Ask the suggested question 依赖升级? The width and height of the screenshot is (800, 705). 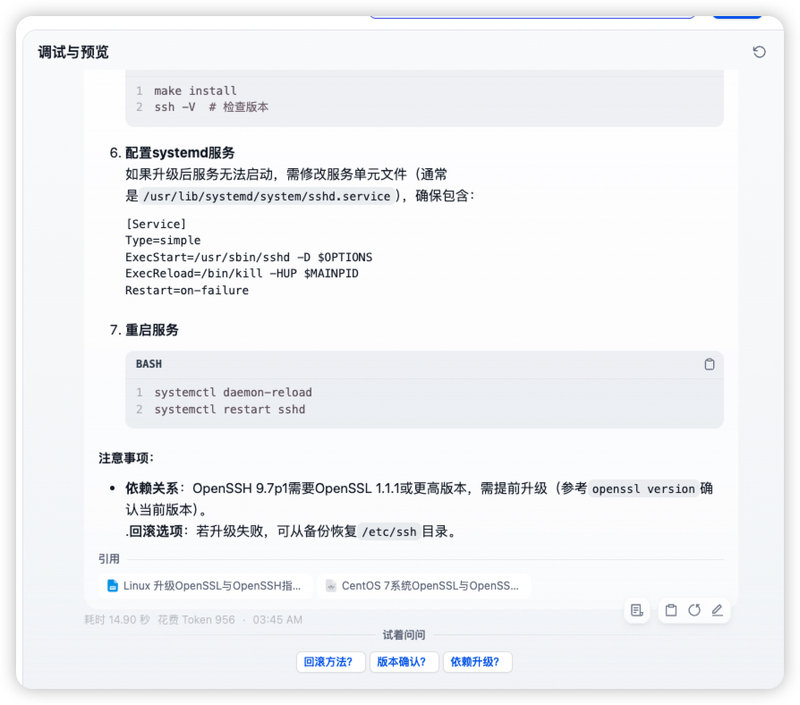[477, 662]
